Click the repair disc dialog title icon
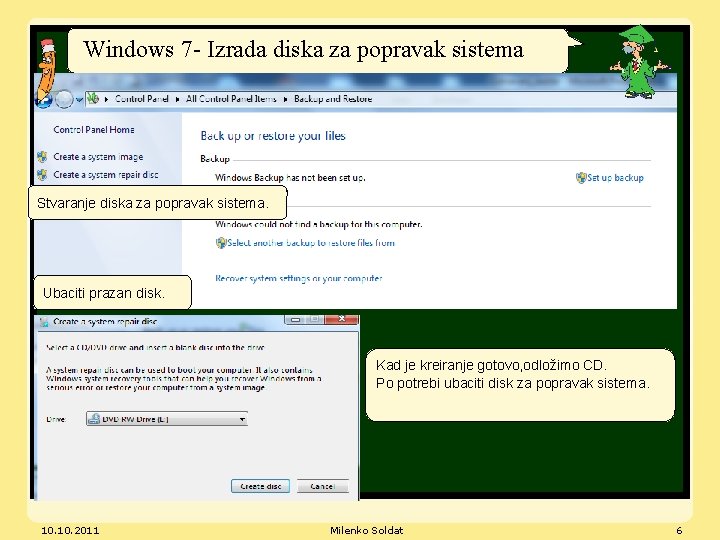Viewport: 720px width, 540px height. 44,322
